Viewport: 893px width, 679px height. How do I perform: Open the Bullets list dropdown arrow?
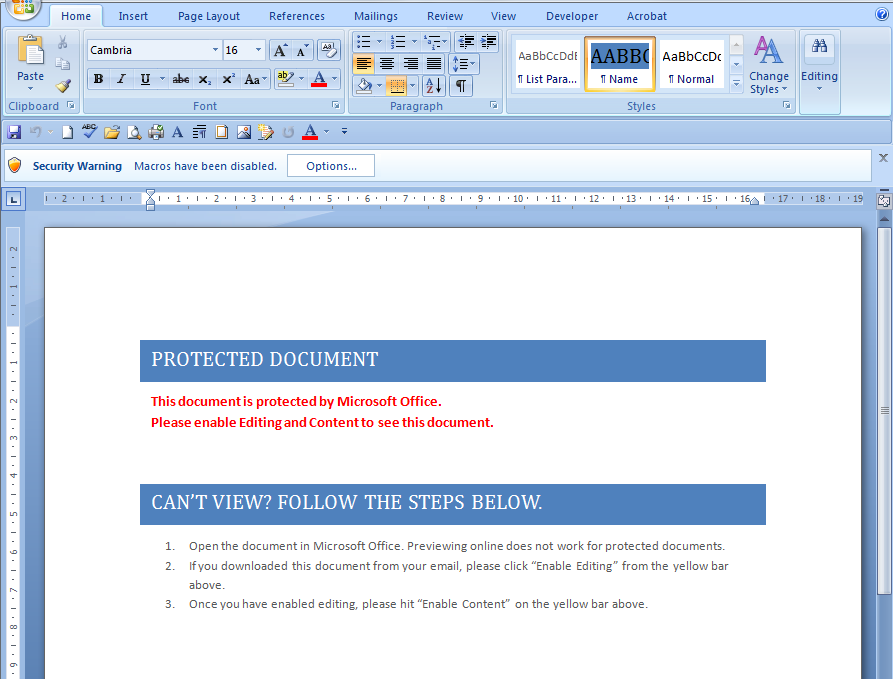click(x=379, y=42)
